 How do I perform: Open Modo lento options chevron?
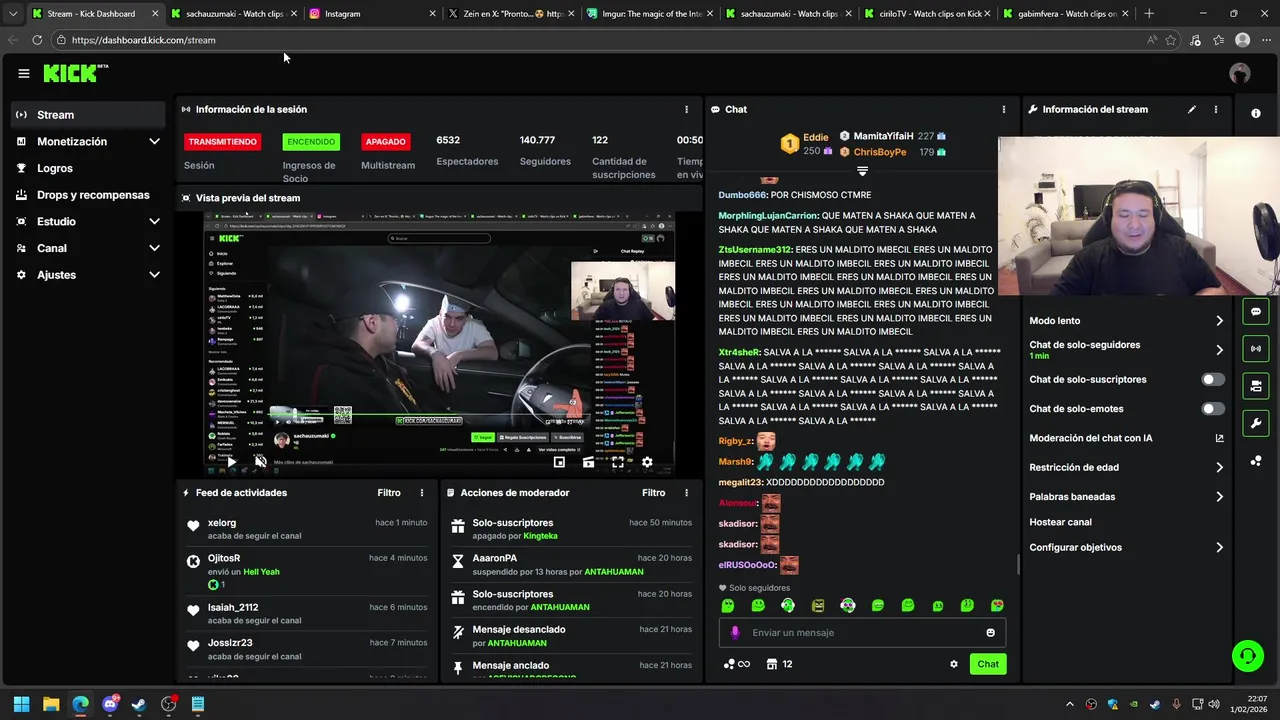pos(1219,321)
